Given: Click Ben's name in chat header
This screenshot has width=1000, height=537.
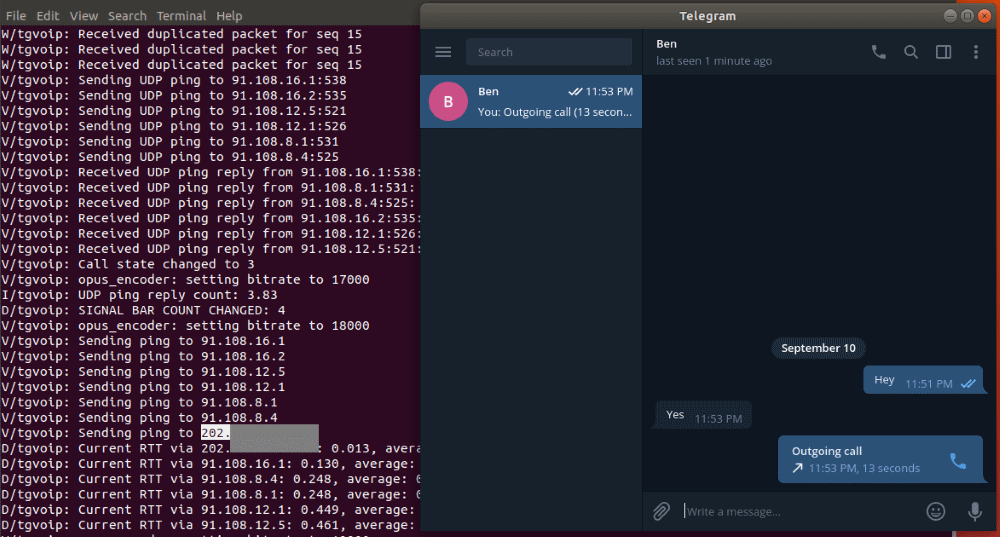Looking at the screenshot, I should click(666, 44).
